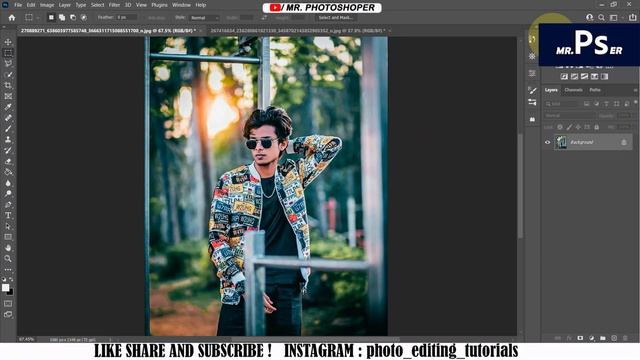Open the Layer menu
Screen dimensions: 640x360
tap(64, 5)
